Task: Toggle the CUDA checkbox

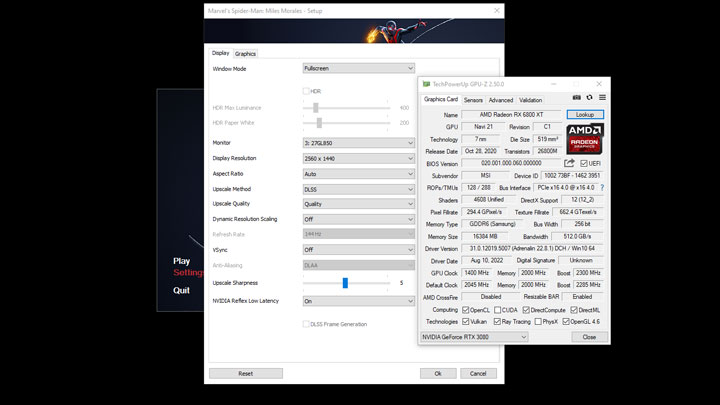Action: 497,310
